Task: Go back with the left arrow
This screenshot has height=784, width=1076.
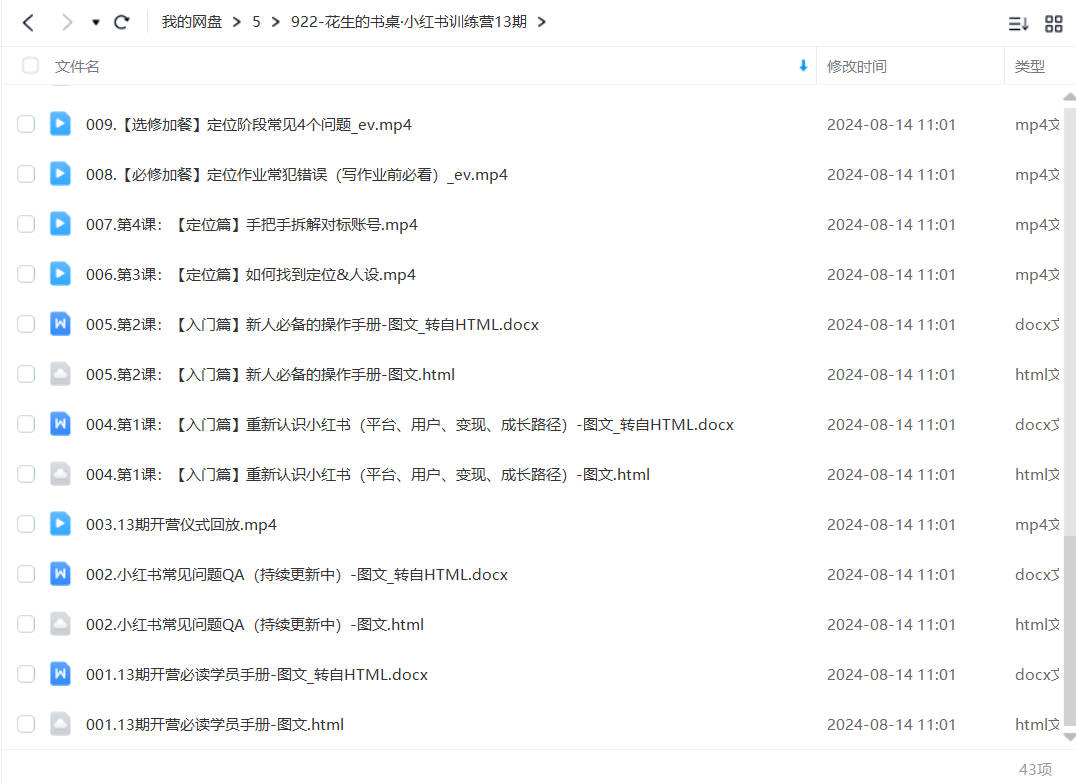Action: pos(28,23)
